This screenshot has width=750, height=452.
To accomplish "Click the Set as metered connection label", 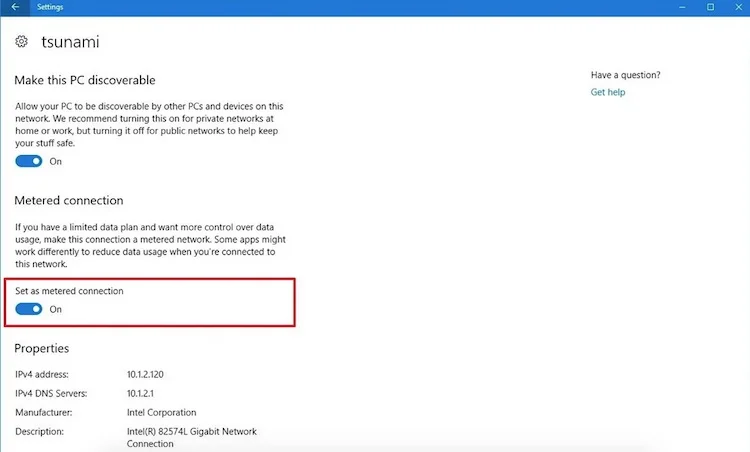I will click(69, 291).
